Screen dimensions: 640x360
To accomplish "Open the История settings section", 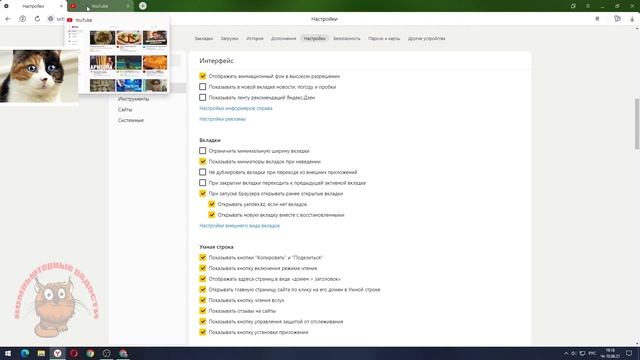I will [x=255, y=38].
